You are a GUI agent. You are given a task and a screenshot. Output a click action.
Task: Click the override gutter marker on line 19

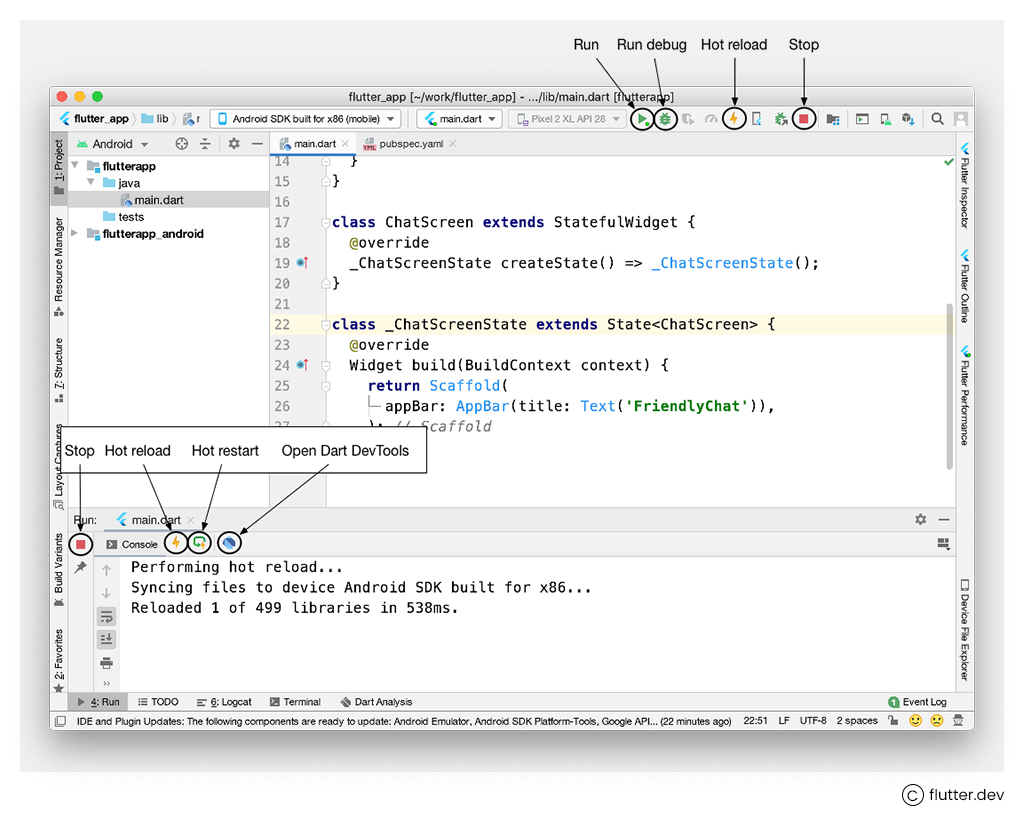tap(302, 262)
